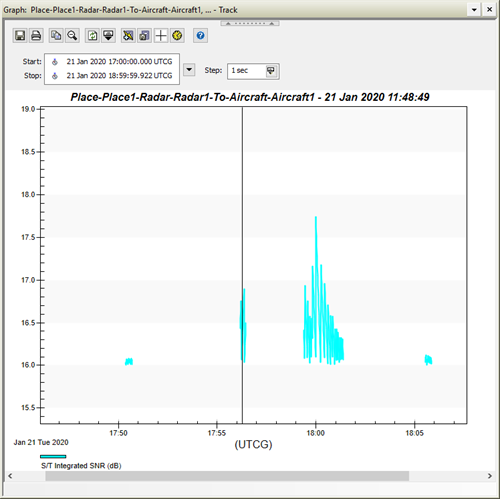Viewport: 500px width, 499px height.
Task: Expand the time interval dropdown arrow
Action: tap(189, 70)
